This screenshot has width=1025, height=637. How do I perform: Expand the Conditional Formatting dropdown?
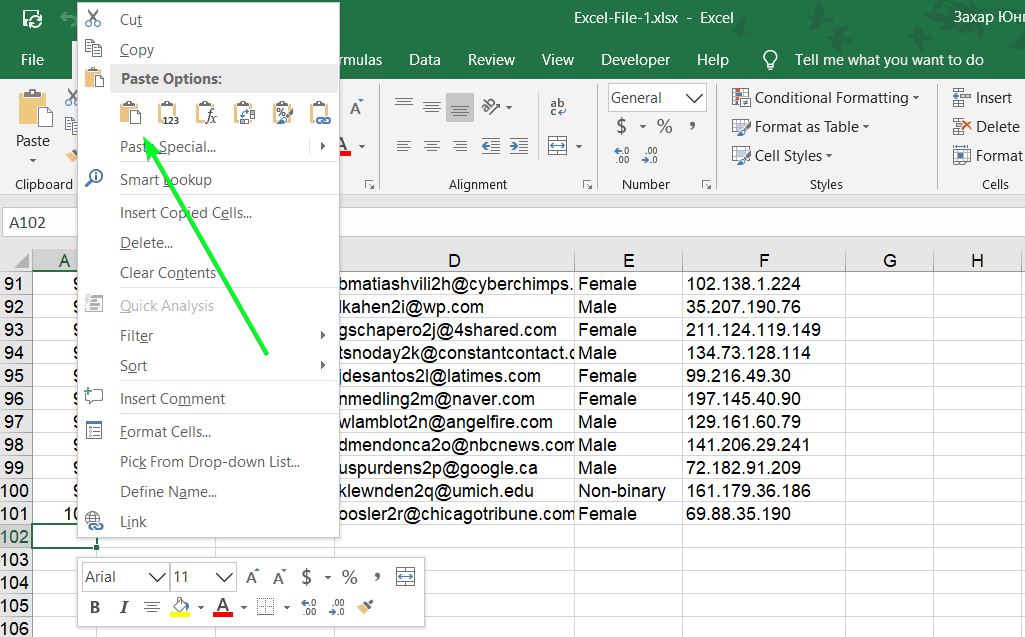[916, 98]
